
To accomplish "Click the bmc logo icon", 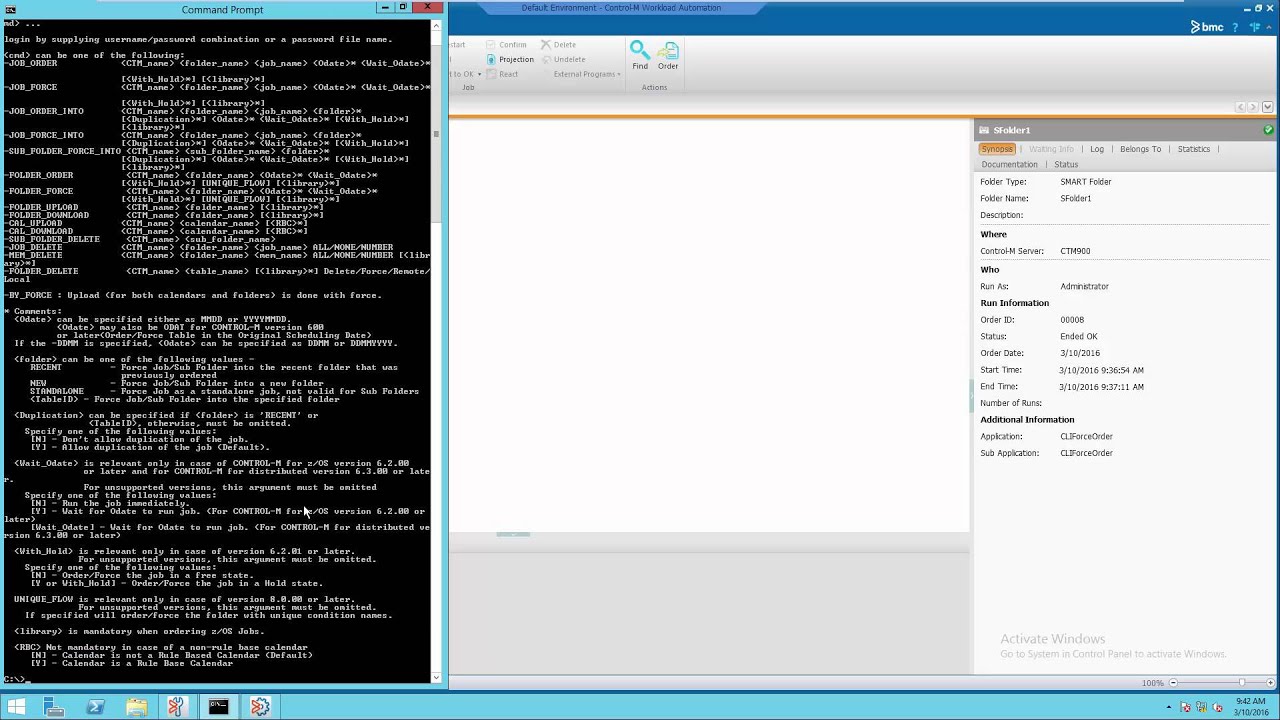I will 1207,27.
